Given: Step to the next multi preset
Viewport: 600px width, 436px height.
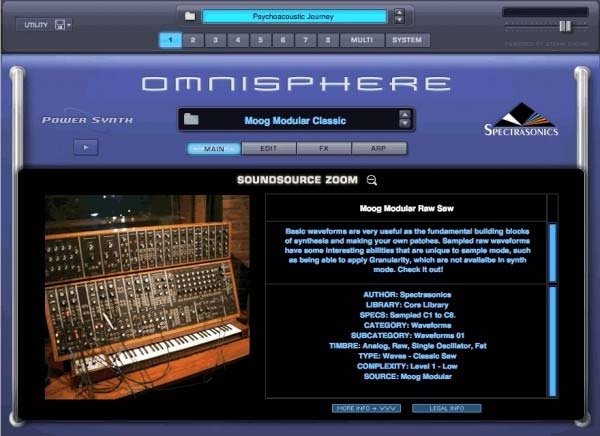Looking at the screenshot, I should (x=399, y=20).
